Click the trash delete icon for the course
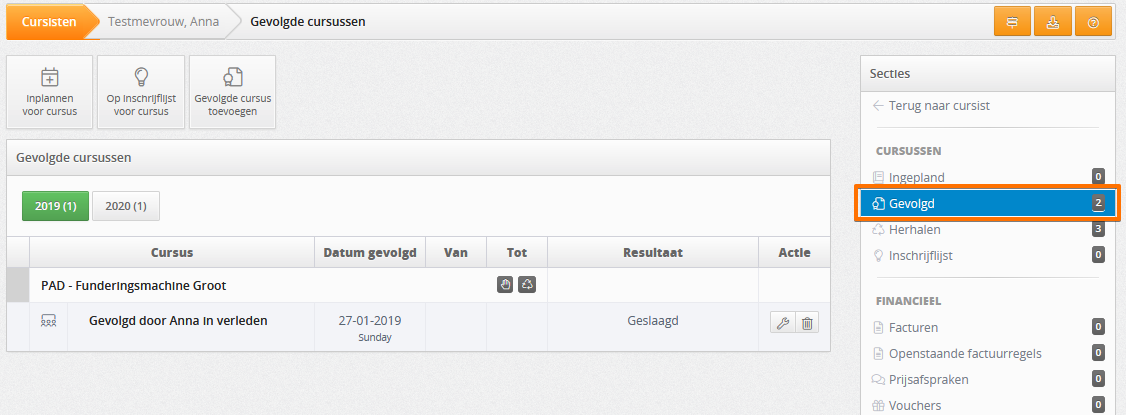The width and height of the screenshot is (1126, 415). tap(806, 323)
